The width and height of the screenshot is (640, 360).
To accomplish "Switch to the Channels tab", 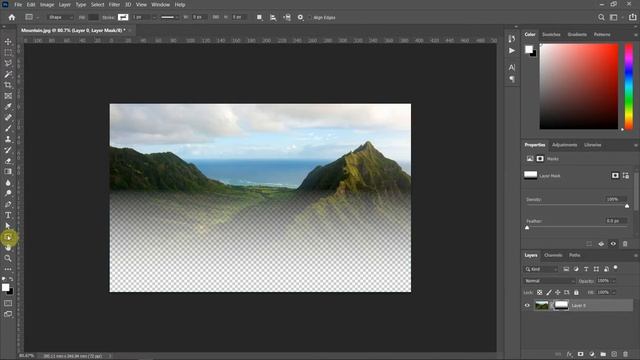I will pos(553,255).
